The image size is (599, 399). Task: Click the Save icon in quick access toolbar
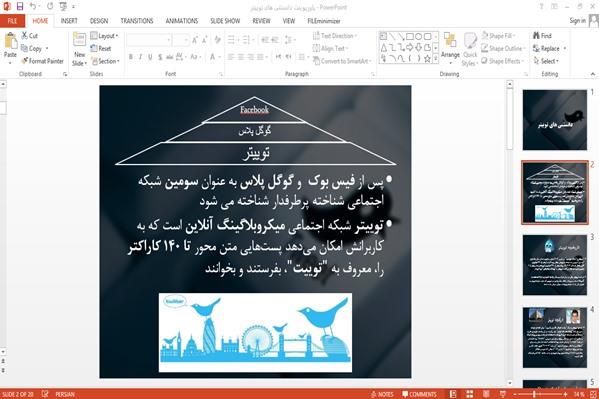pyautogui.click(x=20, y=6)
